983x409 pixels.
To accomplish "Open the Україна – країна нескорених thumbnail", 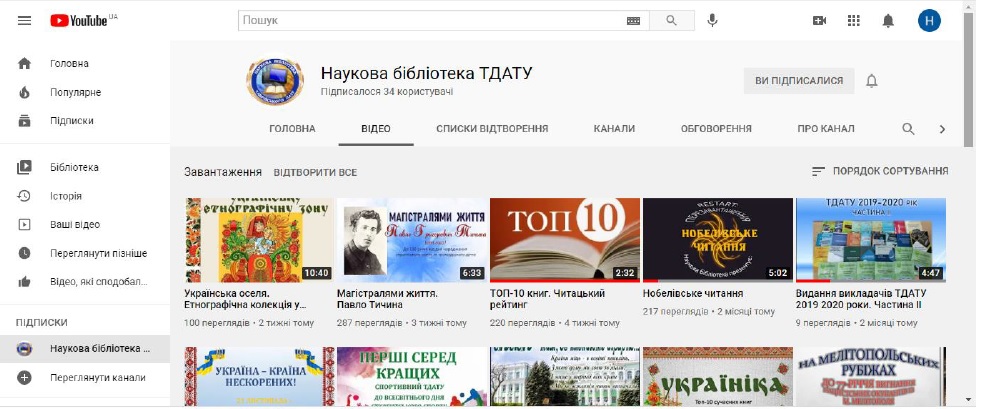I will click(x=260, y=376).
